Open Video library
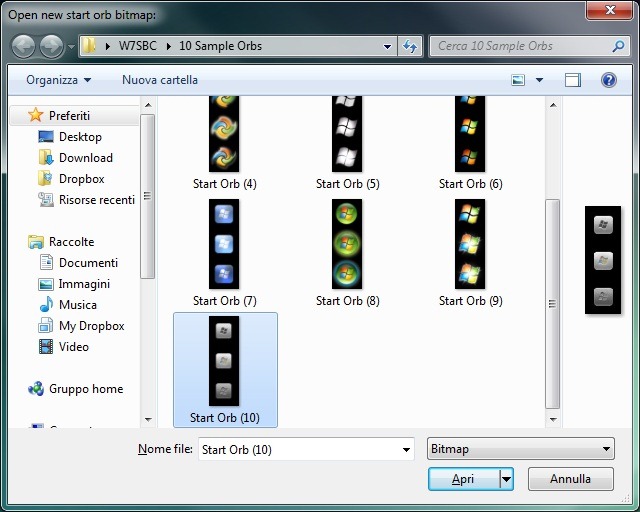The image size is (640, 512). point(73,347)
